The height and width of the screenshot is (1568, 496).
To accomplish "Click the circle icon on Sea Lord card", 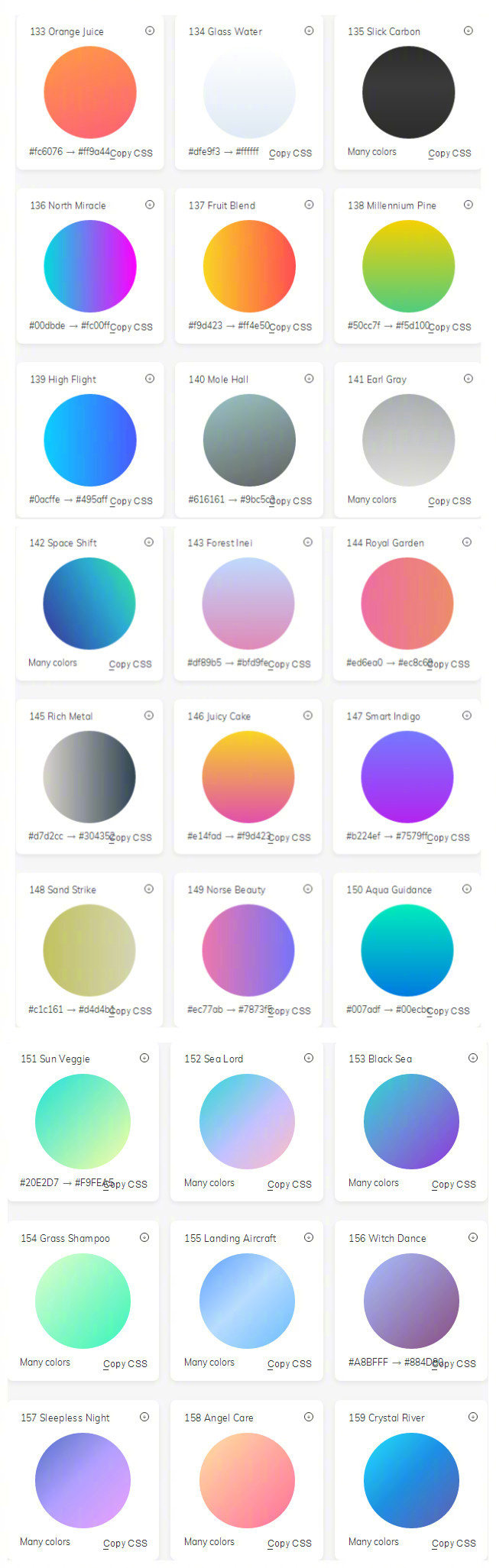I will pos(309,1058).
